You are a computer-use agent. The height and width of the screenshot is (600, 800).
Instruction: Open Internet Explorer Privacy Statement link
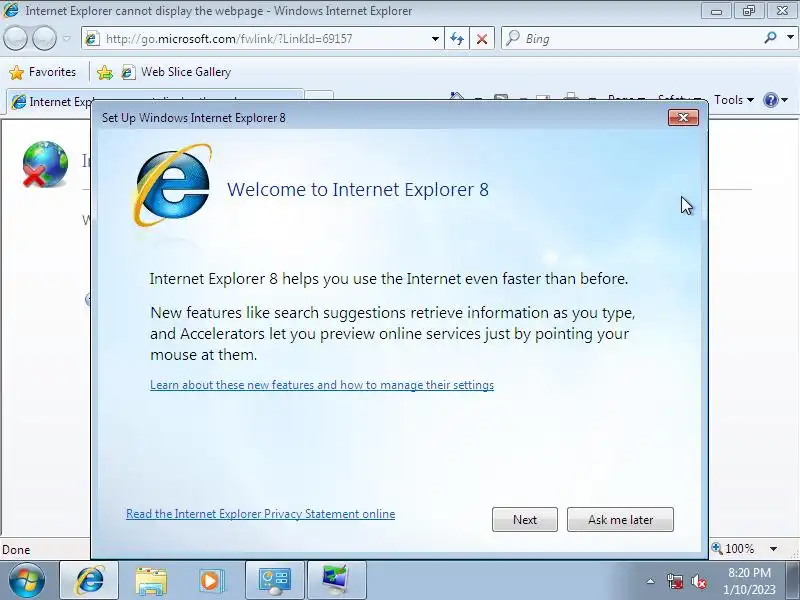[x=261, y=514]
